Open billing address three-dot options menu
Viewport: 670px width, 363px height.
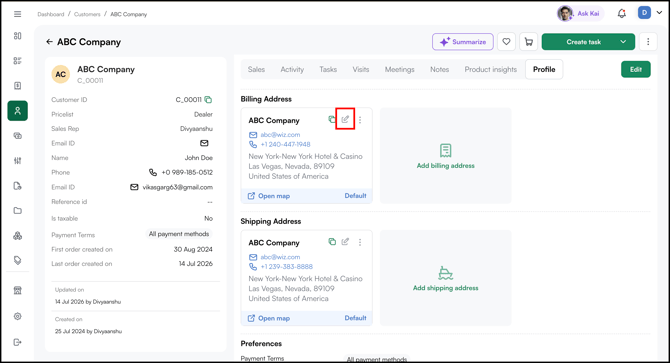pyautogui.click(x=360, y=120)
